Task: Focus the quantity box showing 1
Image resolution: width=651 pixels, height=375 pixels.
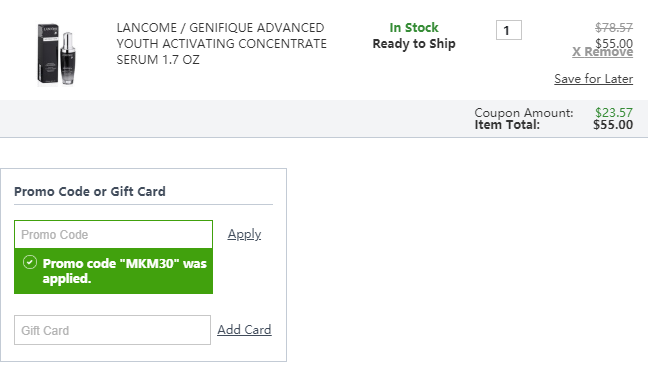Action: click(x=509, y=30)
